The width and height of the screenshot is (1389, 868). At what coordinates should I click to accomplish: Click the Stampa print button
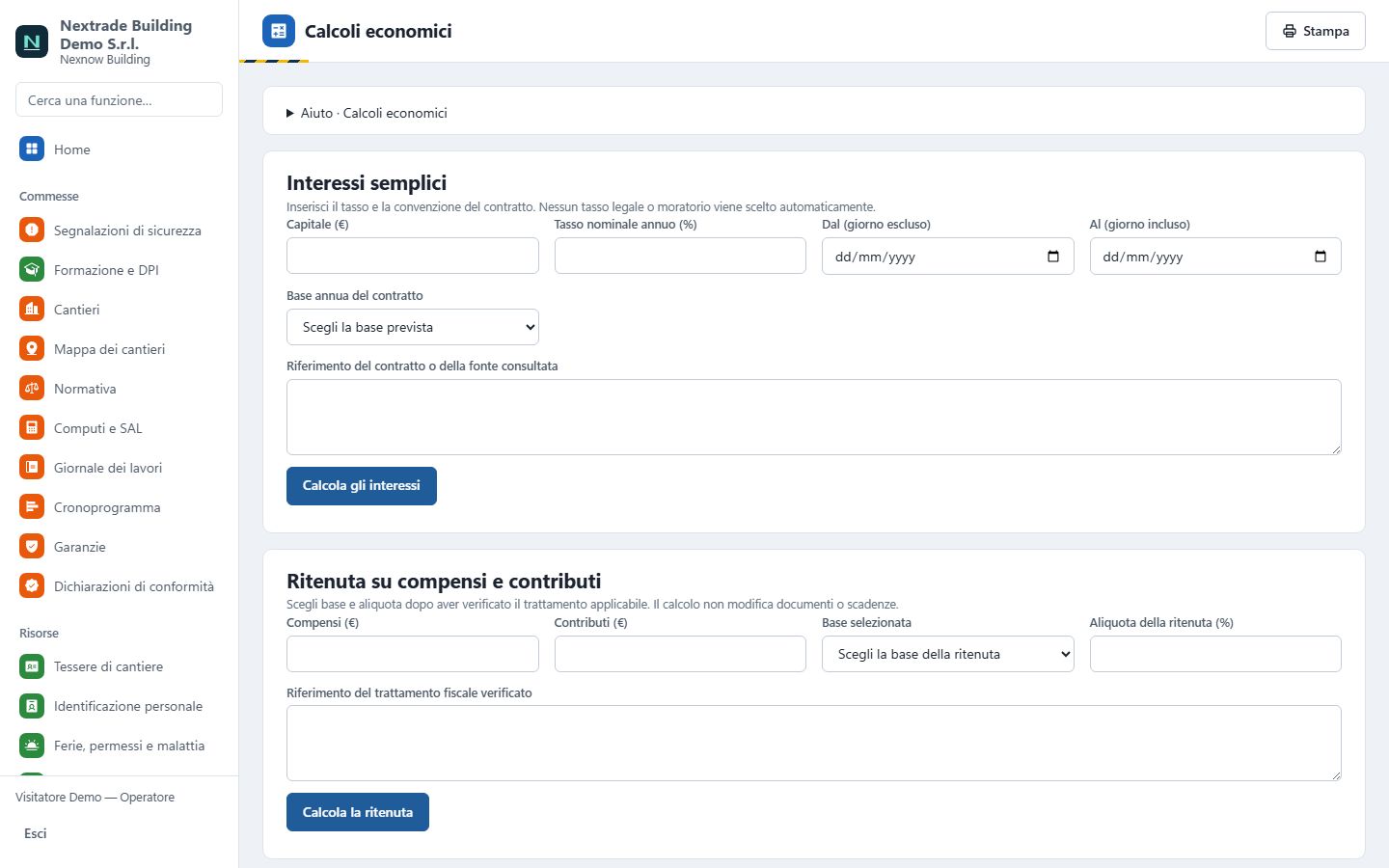pyautogui.click(x=1316, y=31)
